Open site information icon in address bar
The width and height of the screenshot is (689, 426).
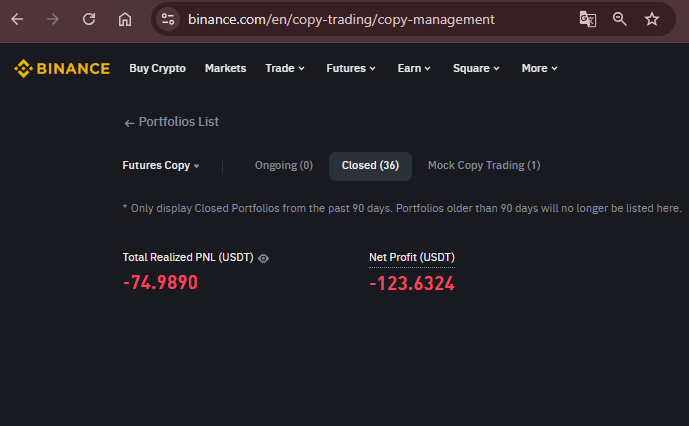168,19
